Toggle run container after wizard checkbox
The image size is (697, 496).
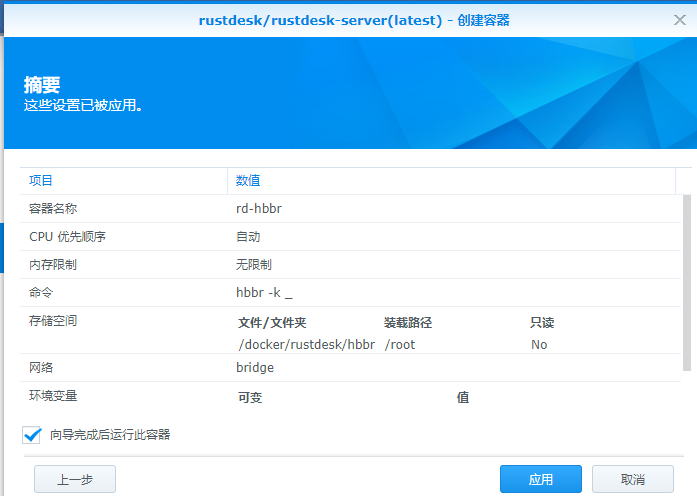click(32, 435)
